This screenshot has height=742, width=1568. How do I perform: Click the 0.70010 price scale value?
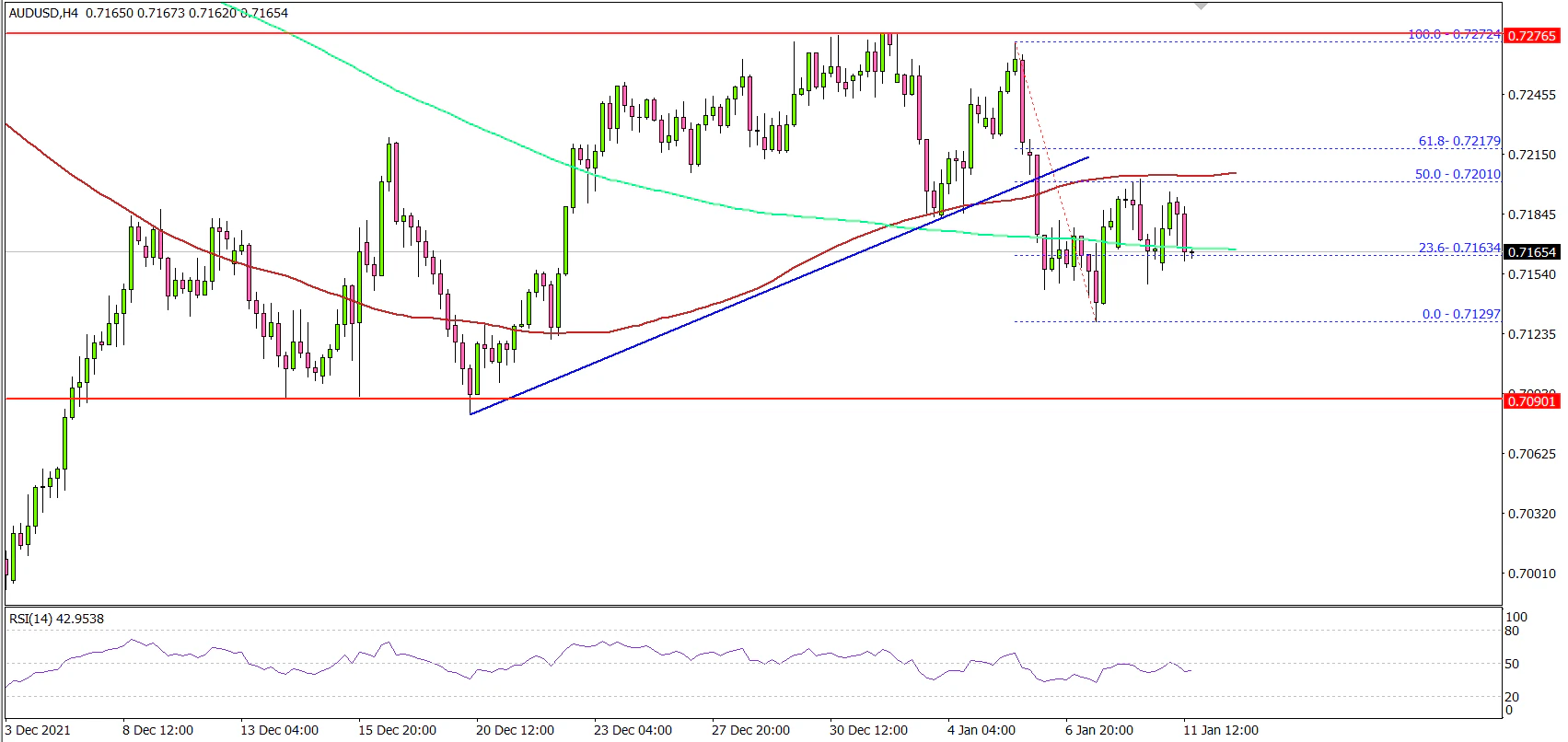click(1533, 574)
